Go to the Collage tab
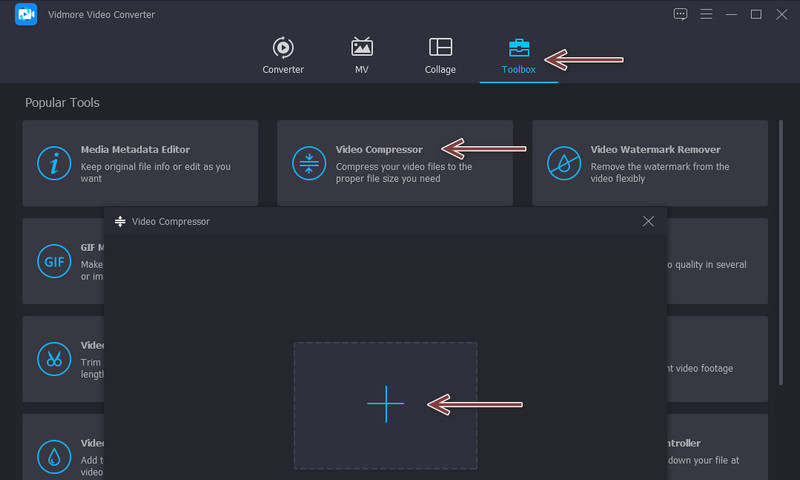Screen dimensions: 800x480 (440, 55)
